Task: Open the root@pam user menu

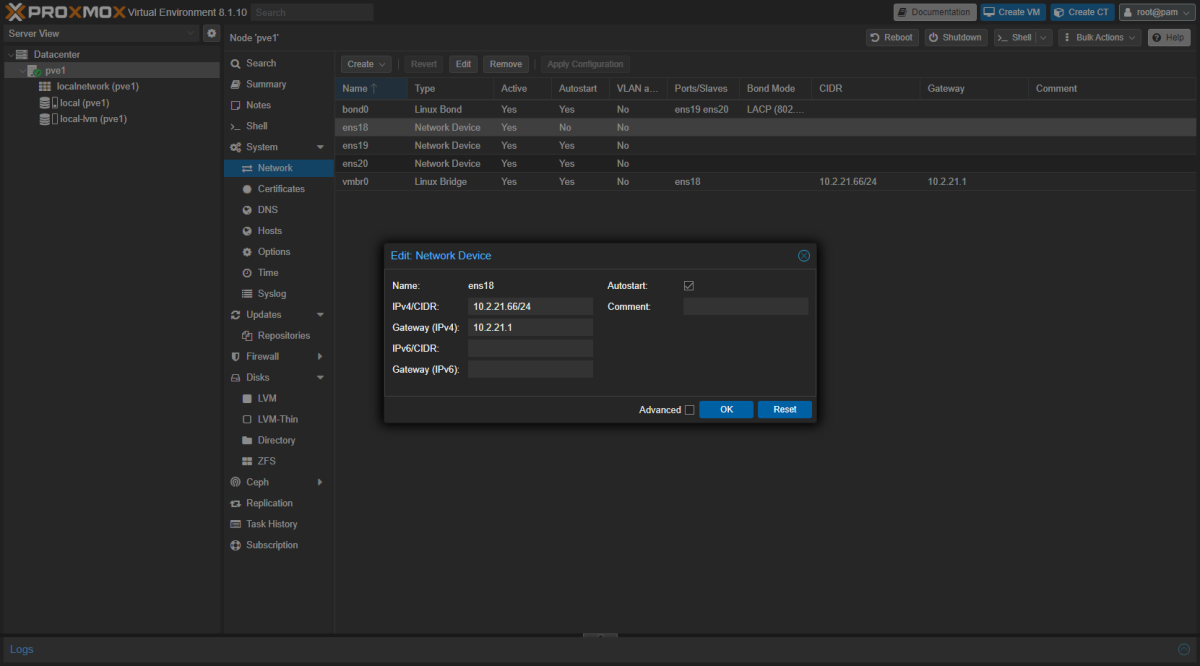Action: [x=1157, y=12]
